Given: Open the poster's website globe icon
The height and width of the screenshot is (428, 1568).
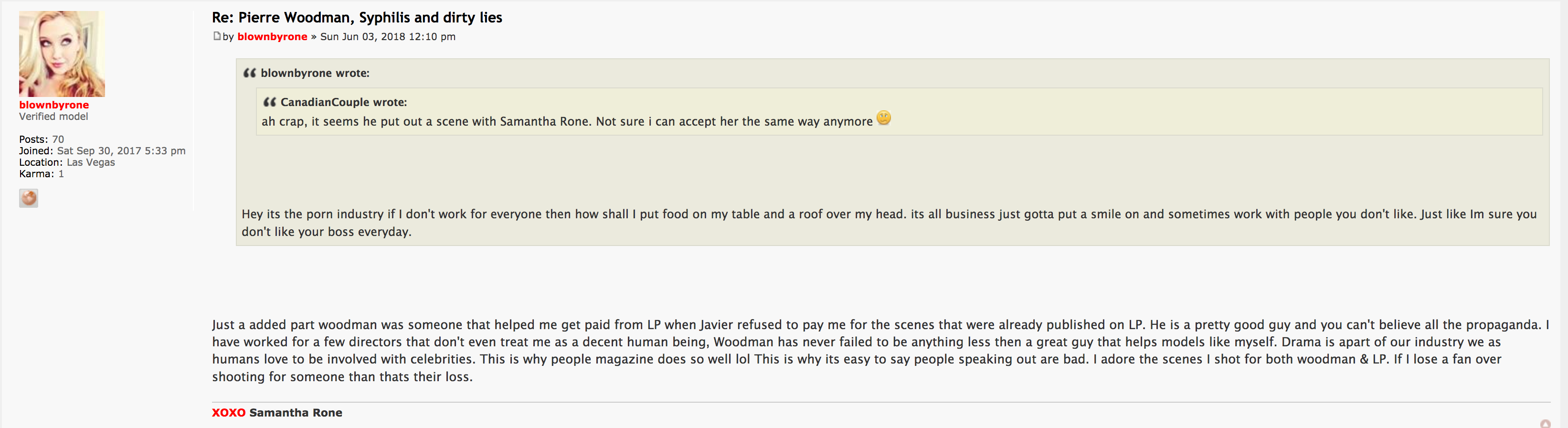Looking at the screenshot, I should click(x=29, y=198).
